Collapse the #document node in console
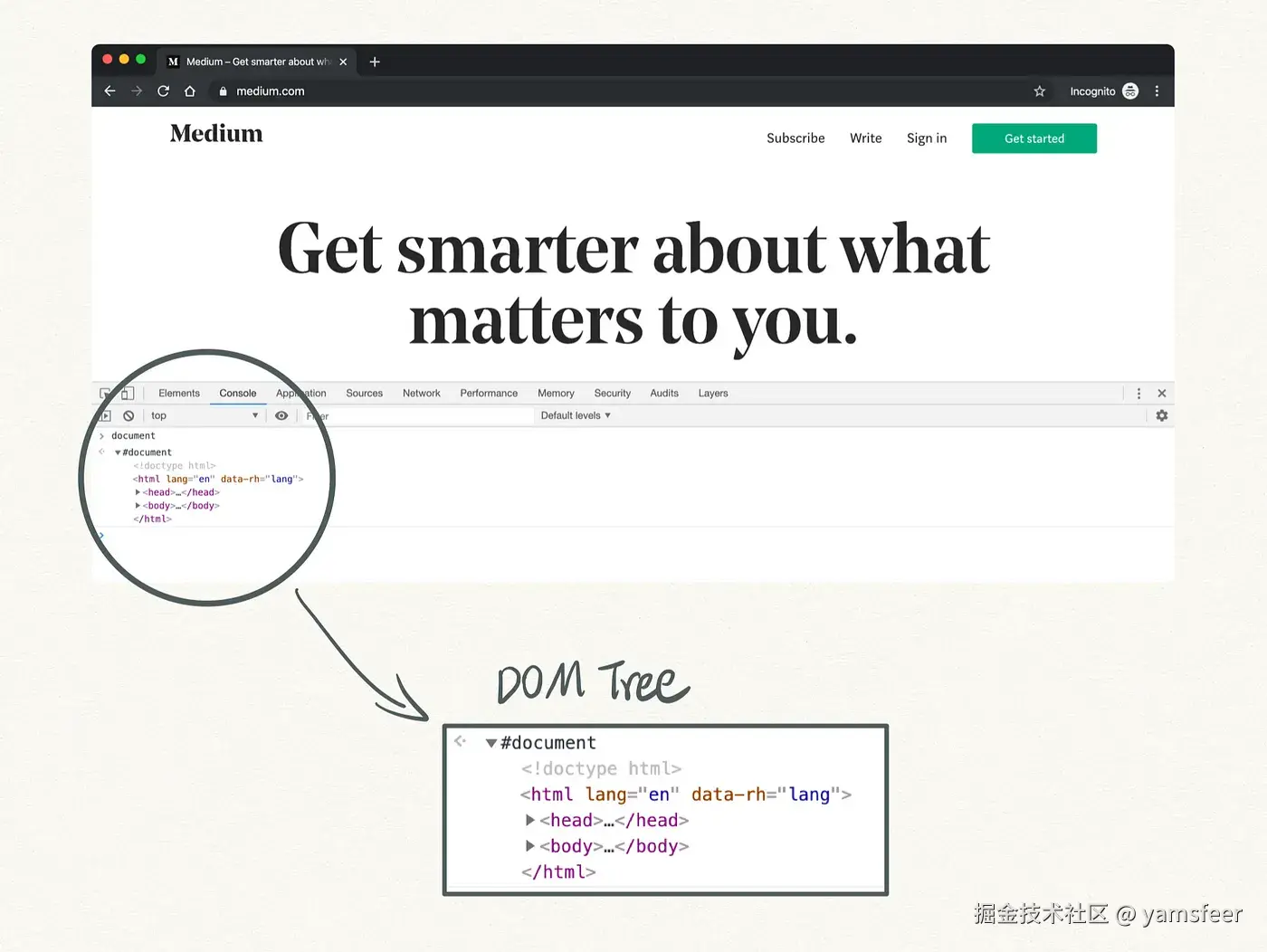This screenshot has height=952, width=1267. 118,452
